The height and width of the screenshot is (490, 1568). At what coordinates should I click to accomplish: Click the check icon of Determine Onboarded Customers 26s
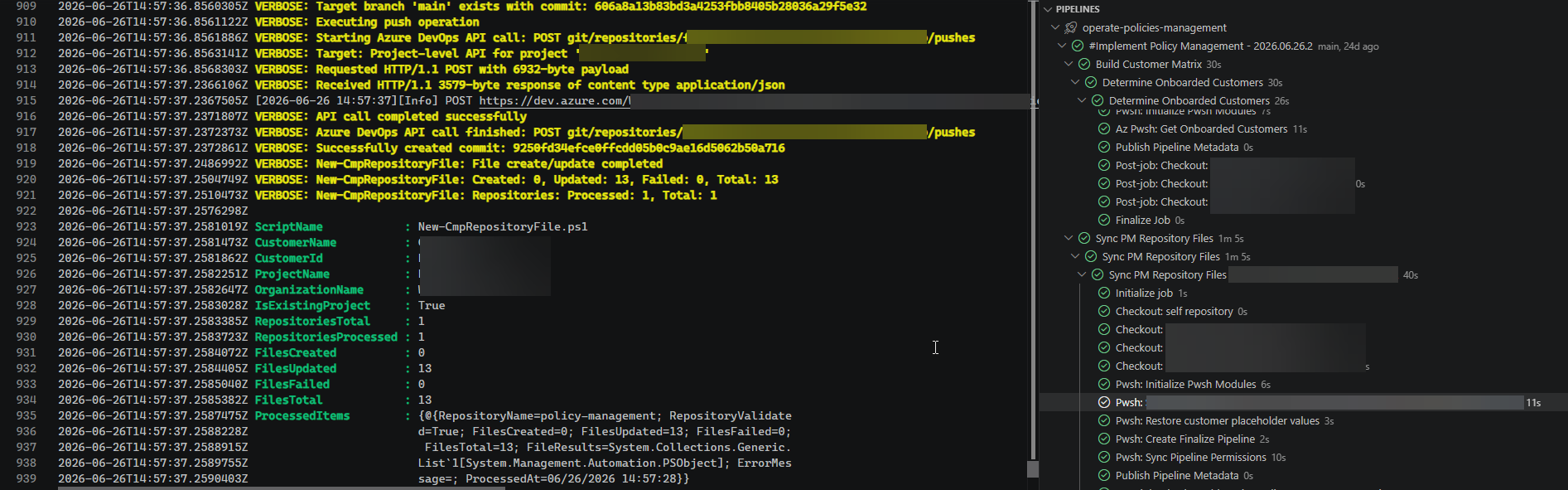pyautogui.click(x=1098, y=100)
